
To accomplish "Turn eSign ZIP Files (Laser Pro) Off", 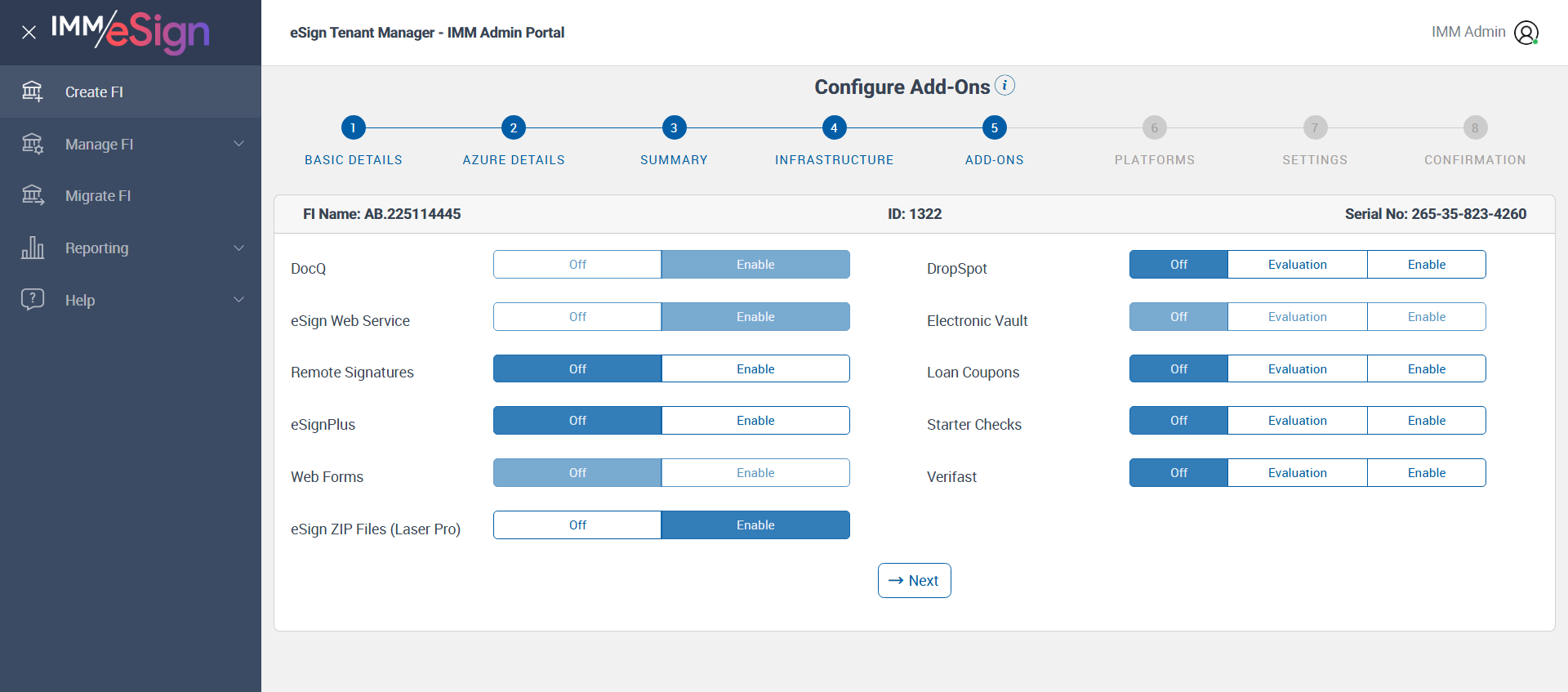I will pos(577,525).
